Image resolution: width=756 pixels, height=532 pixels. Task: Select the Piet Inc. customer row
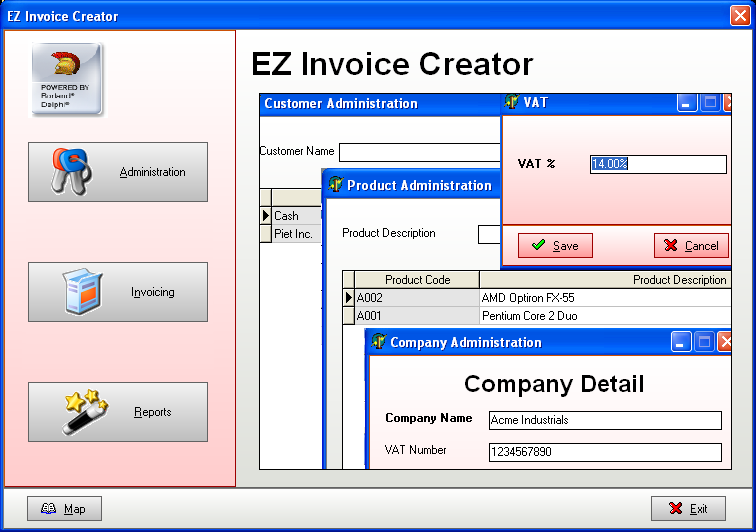click(x=293, y=234)
